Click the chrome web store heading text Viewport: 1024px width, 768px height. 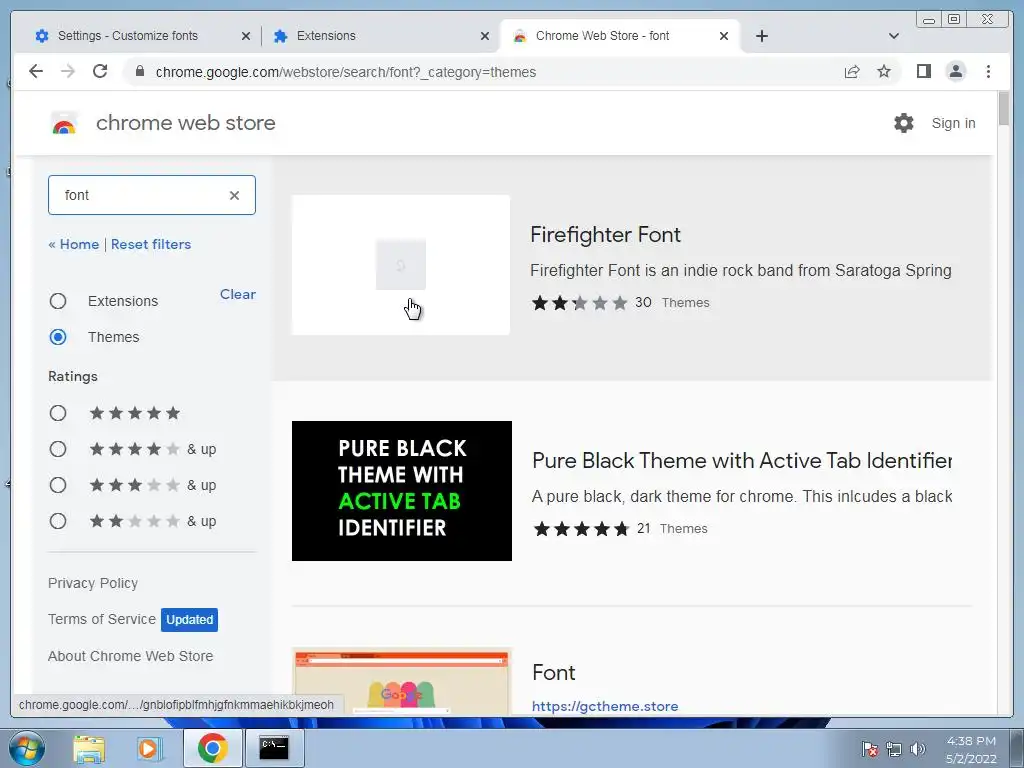click(185, 123)
